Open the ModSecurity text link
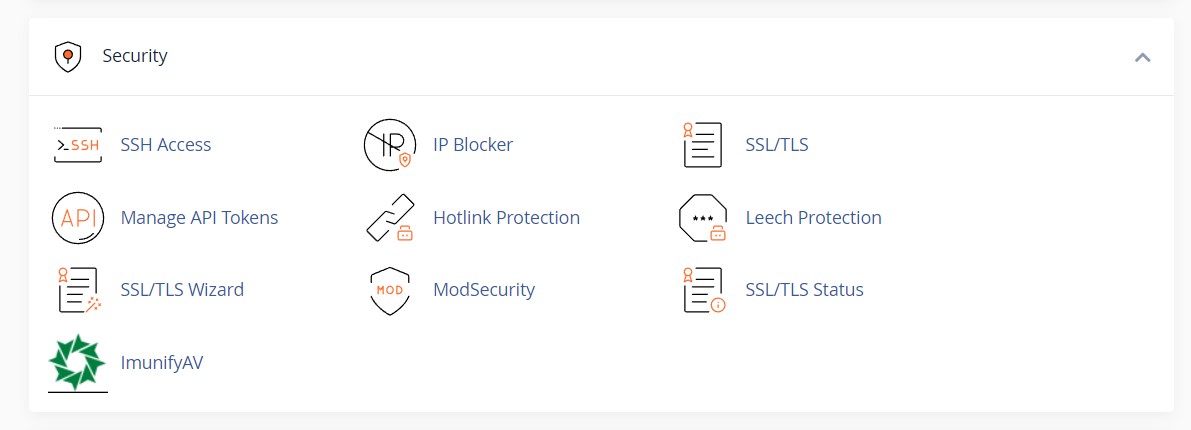This screenshot has height=430, width=1191. [484, 290]
